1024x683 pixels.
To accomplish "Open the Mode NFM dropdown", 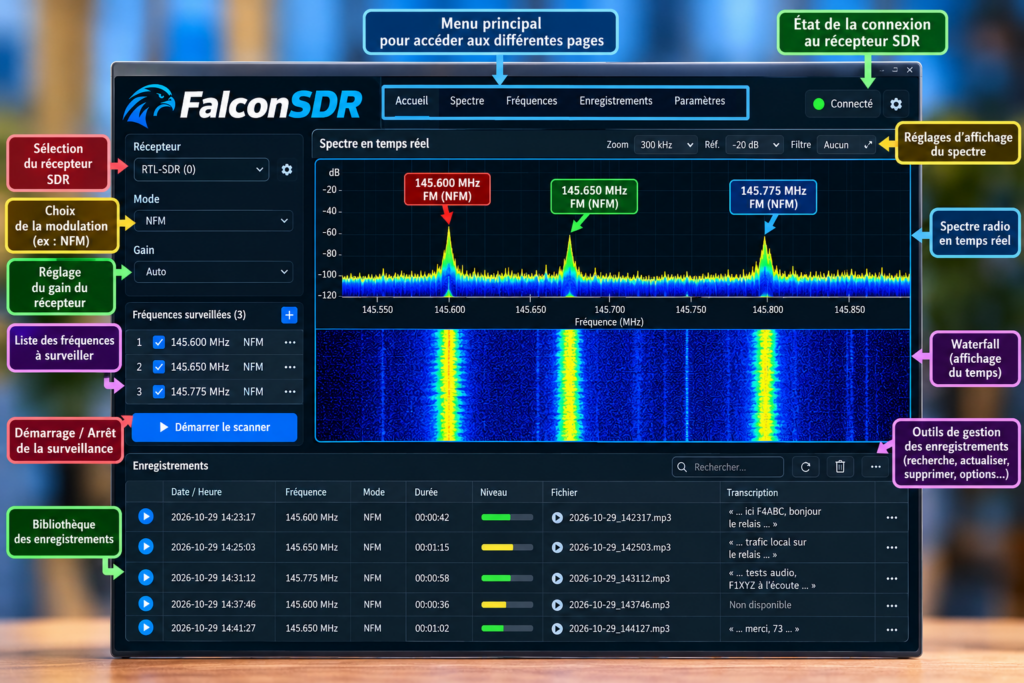I will point(213,221).
